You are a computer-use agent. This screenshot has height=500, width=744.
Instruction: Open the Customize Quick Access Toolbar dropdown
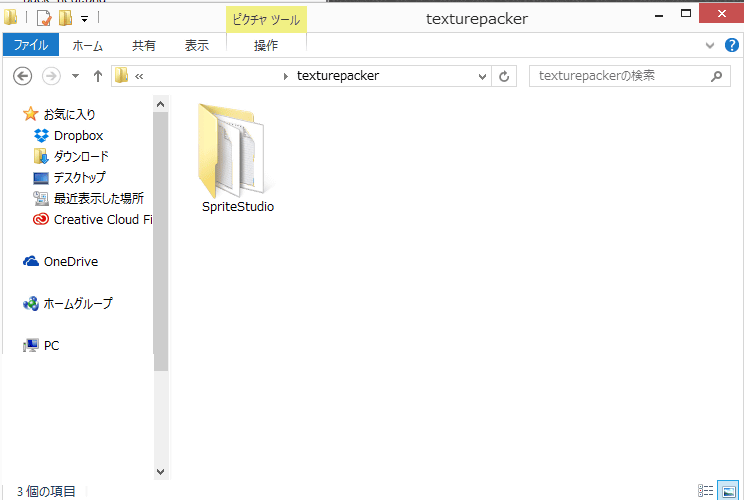click(84, 19)
